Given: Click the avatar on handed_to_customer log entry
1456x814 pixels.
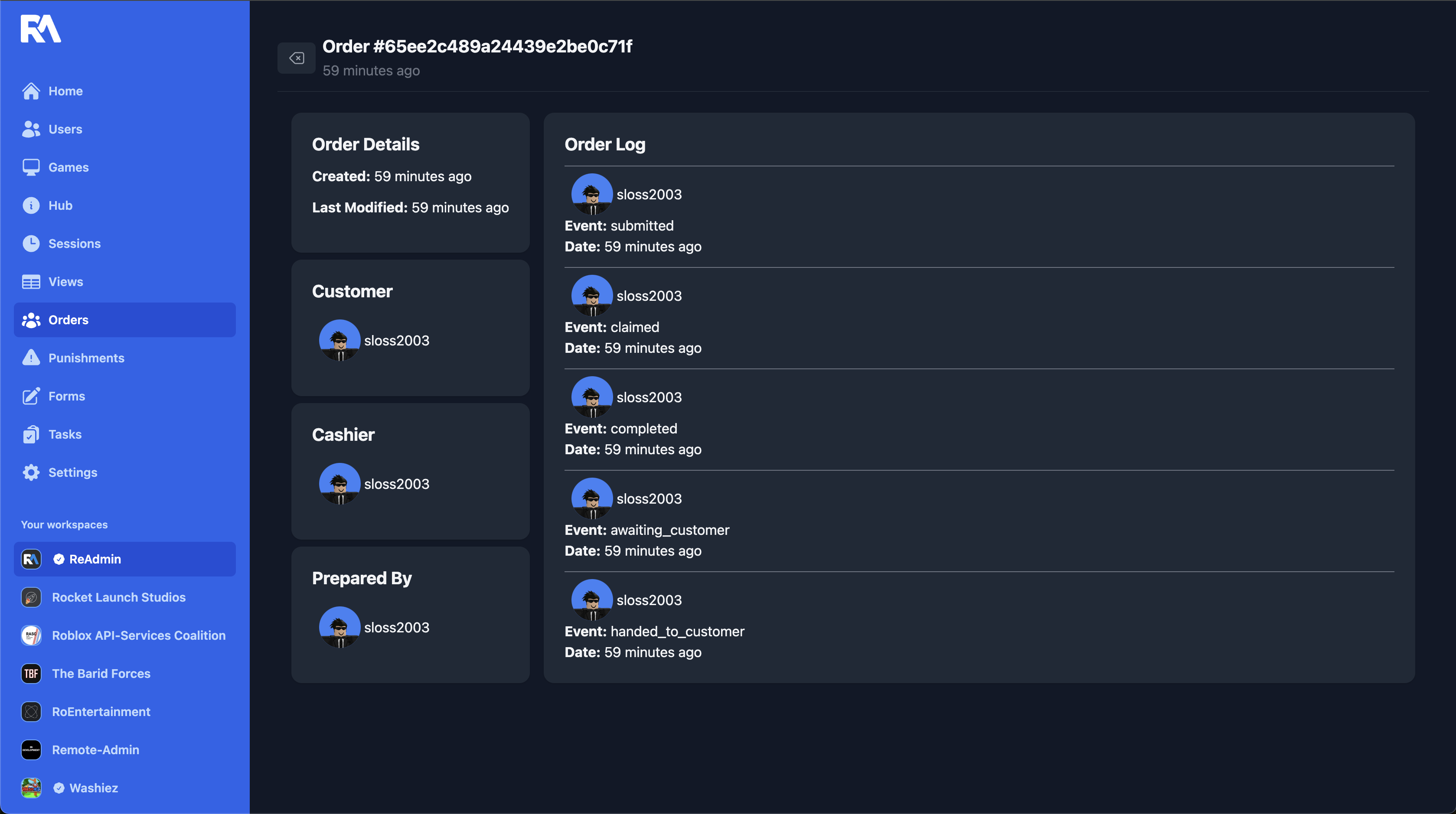Looking at the screenshot, I should (592, 600).
